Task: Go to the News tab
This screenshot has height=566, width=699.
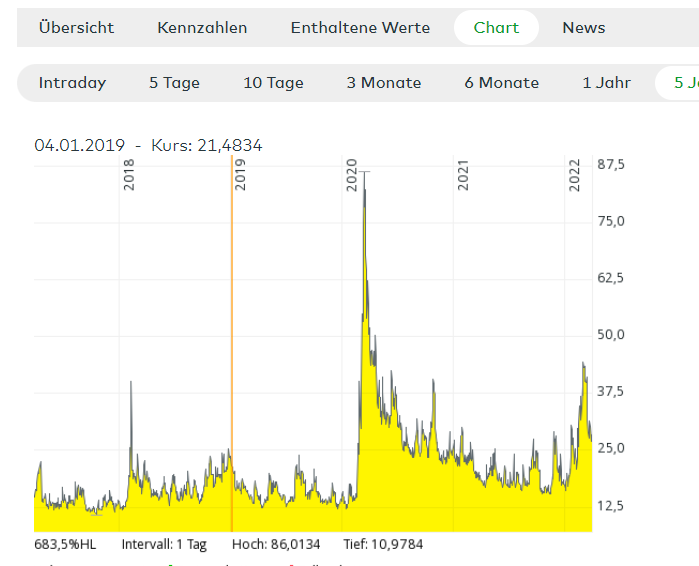Action: pos(583,28)
